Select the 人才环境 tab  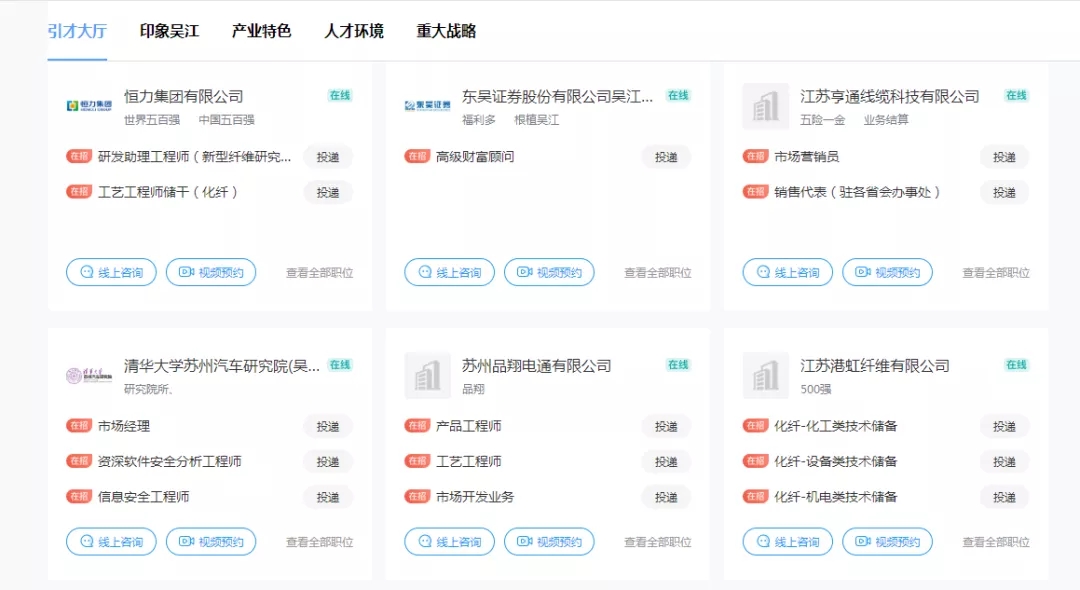pos(353,31)
